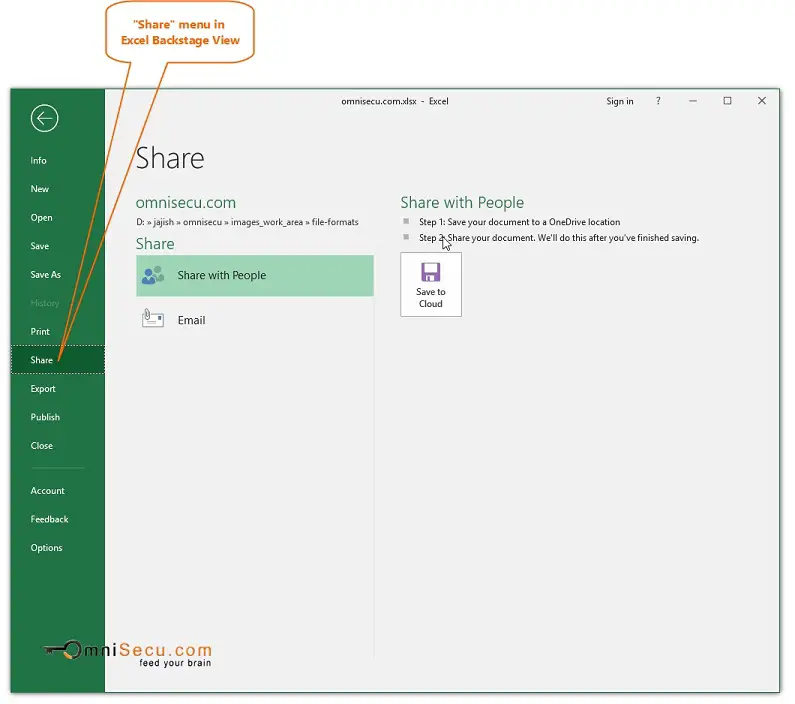The image size is (795, 704).
Task: Click the large Share page heading
Action: click(x=170, y=158)
